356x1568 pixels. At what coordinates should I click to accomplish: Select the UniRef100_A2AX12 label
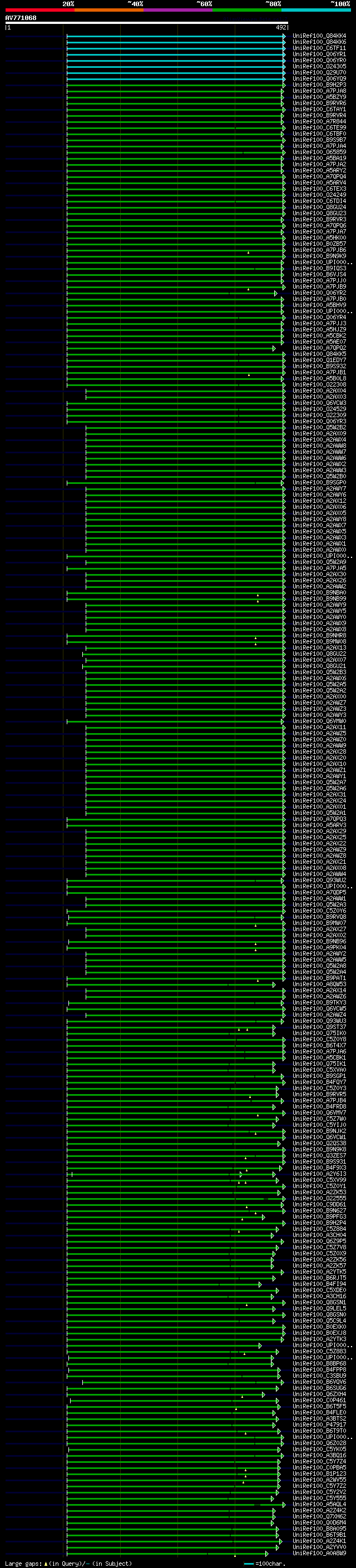pos(319,501)
